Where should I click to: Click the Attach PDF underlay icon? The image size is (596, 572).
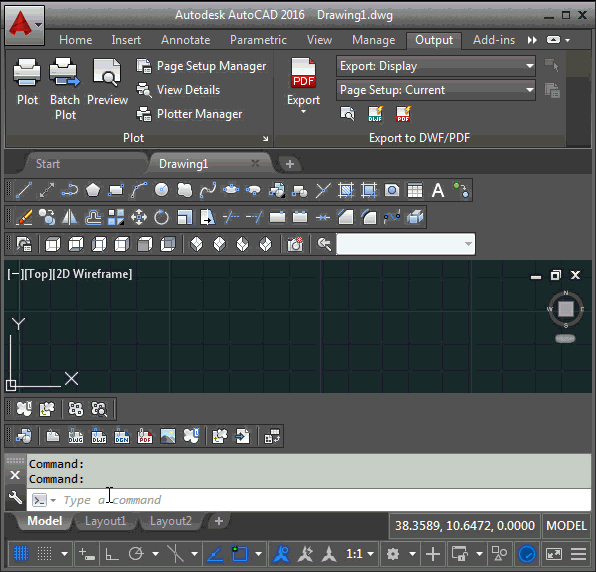point(145,436)
